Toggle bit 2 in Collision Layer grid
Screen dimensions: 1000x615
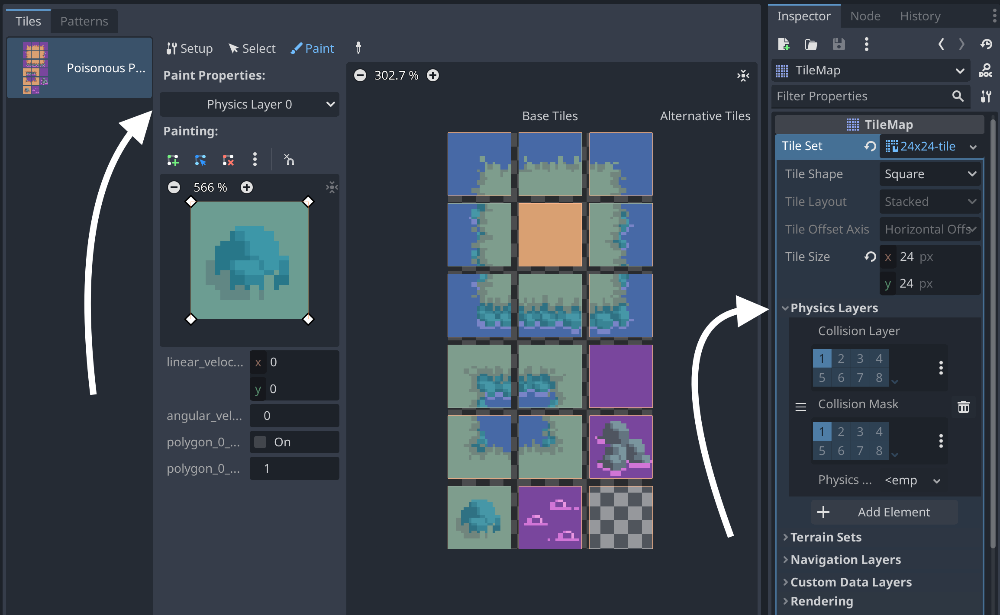[x=842, y=359]
